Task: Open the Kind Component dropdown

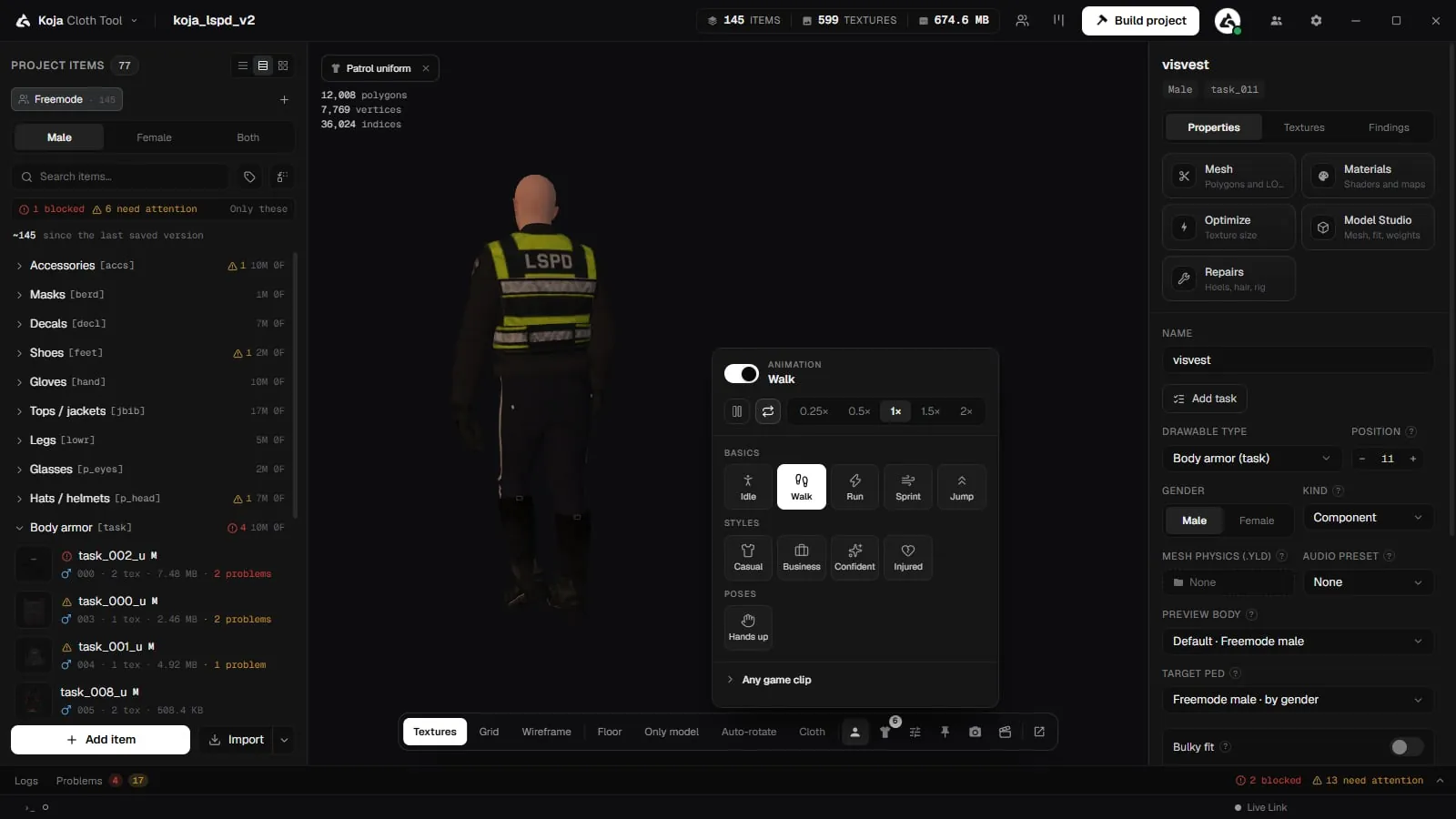Action: coord(1368,518)
